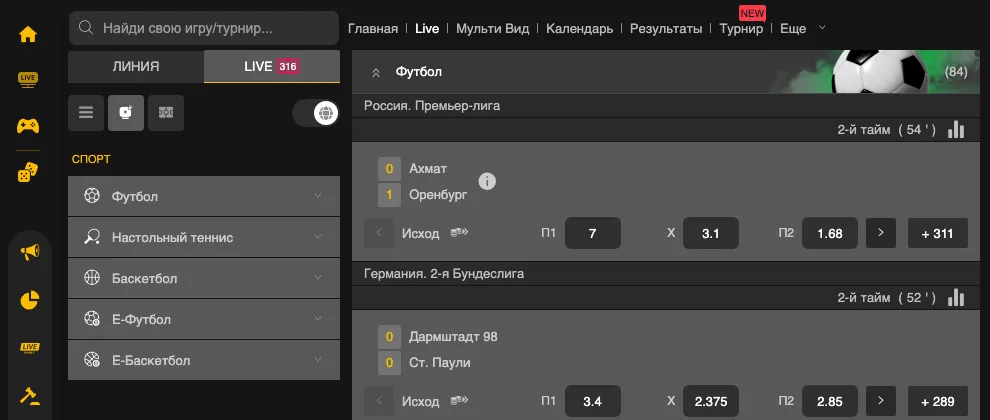Open +289 more markets

coord(938,401)
